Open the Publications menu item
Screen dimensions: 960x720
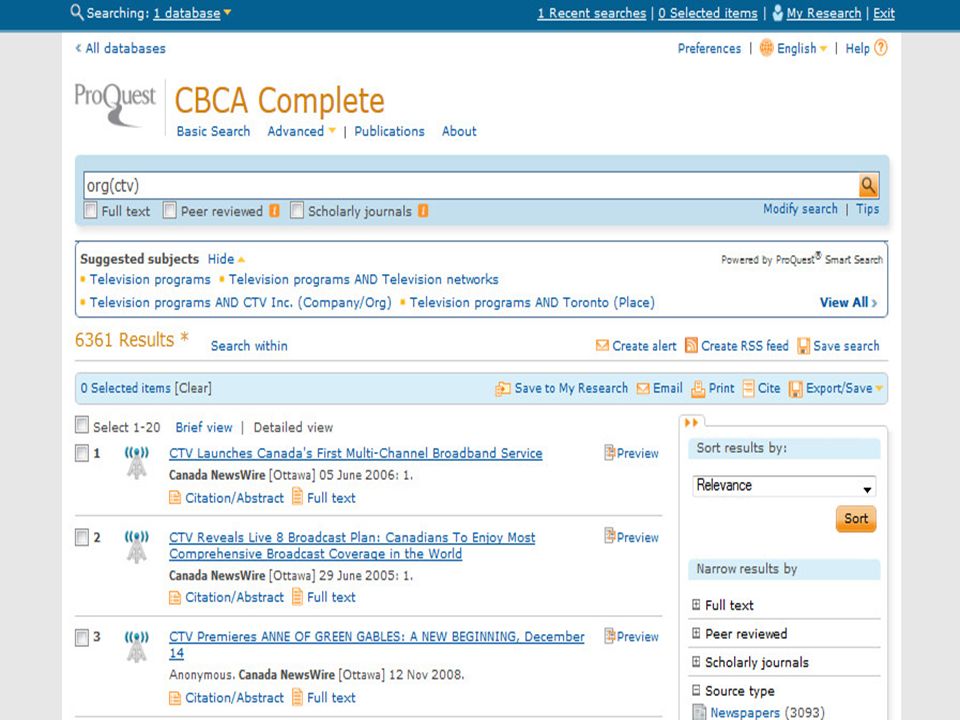click(389, 131)
